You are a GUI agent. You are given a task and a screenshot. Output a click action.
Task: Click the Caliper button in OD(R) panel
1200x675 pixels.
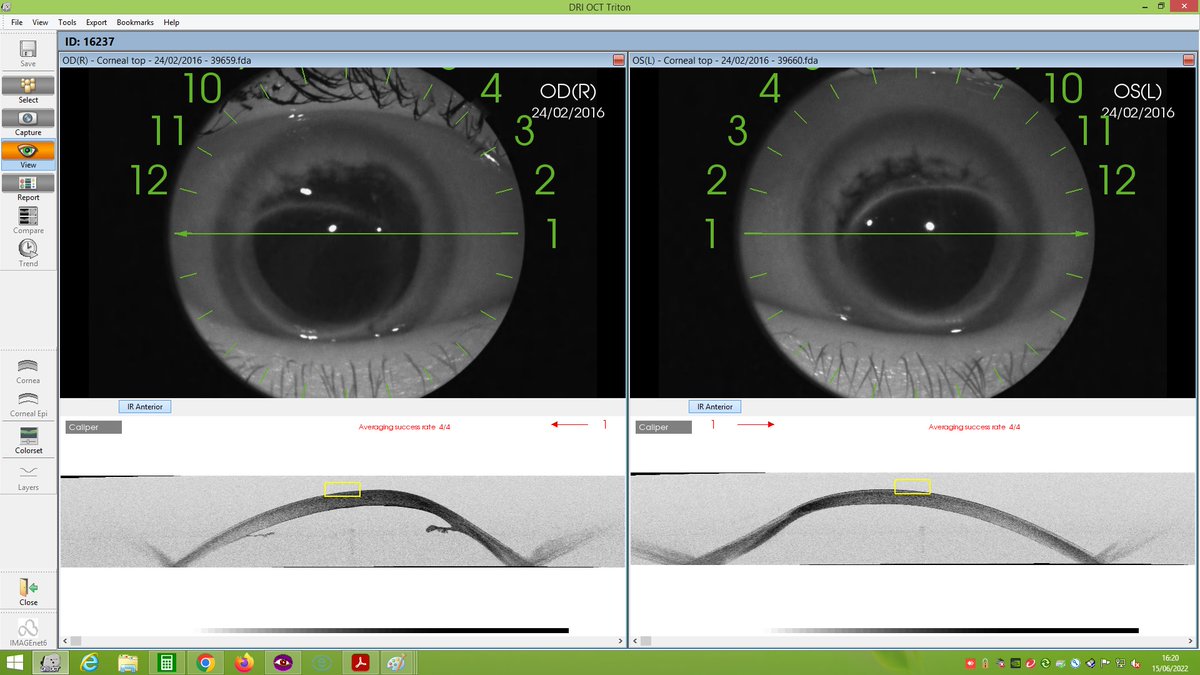coord(94,427)
